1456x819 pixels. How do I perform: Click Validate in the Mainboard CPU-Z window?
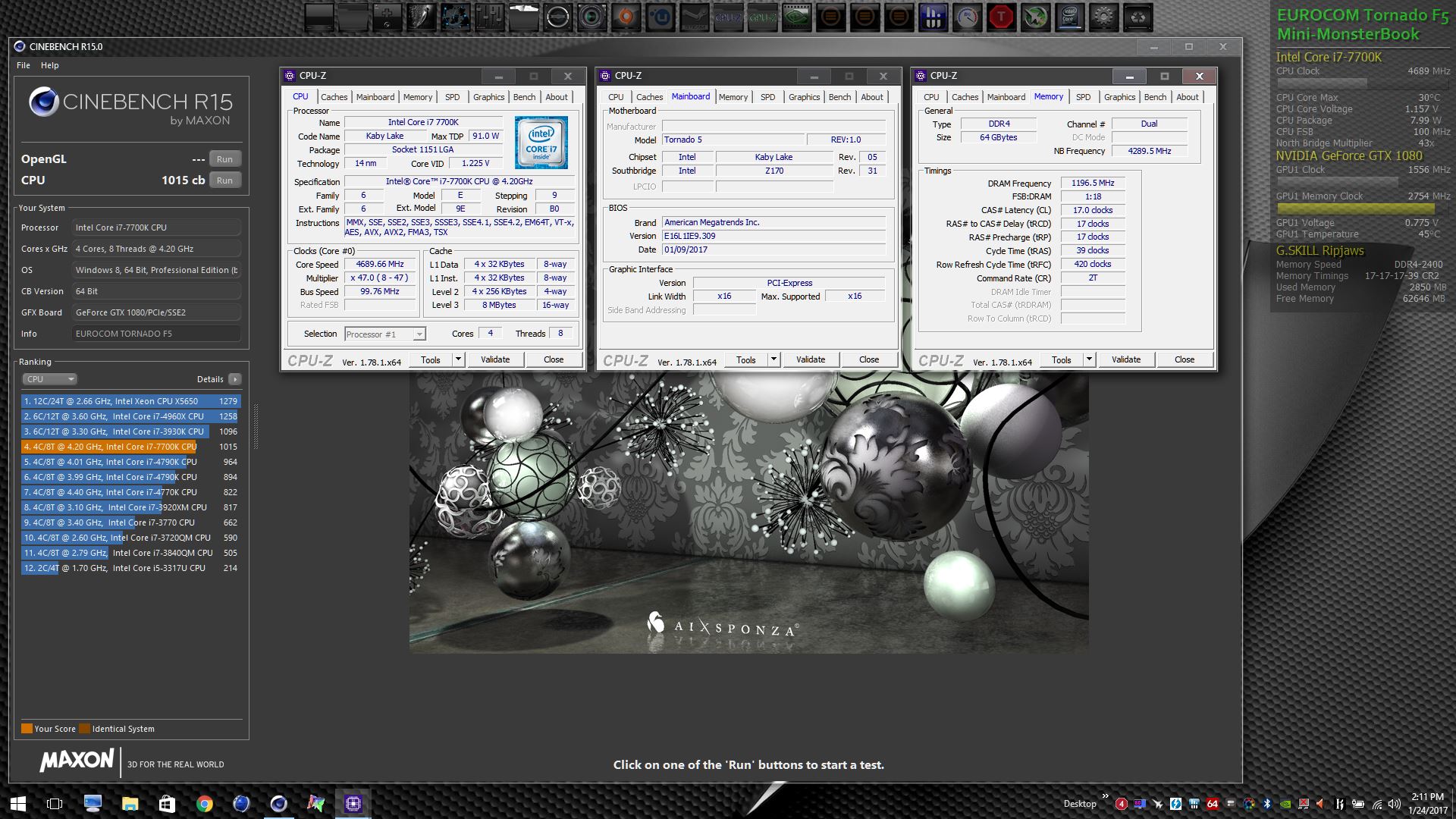point(811,359)
